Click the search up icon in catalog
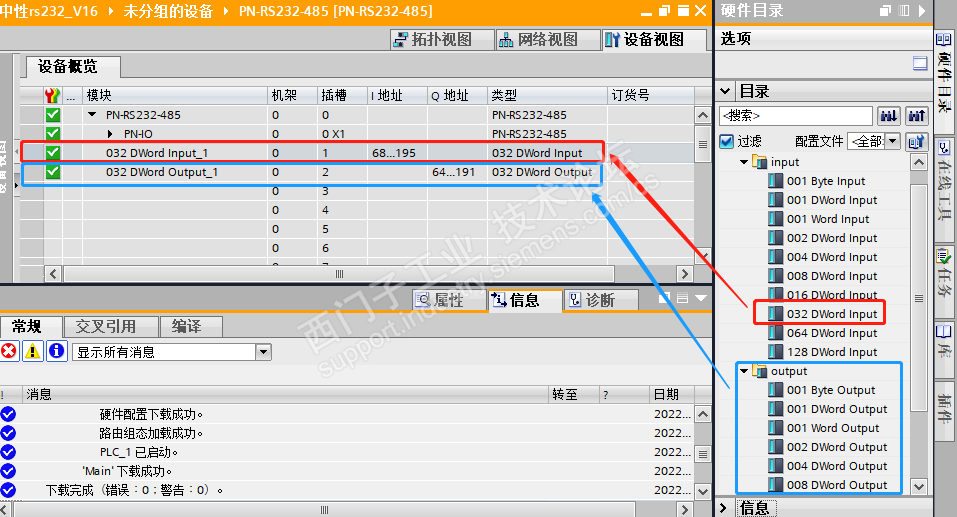This screenshot has width=957, height=517. [x=916, y=115]
